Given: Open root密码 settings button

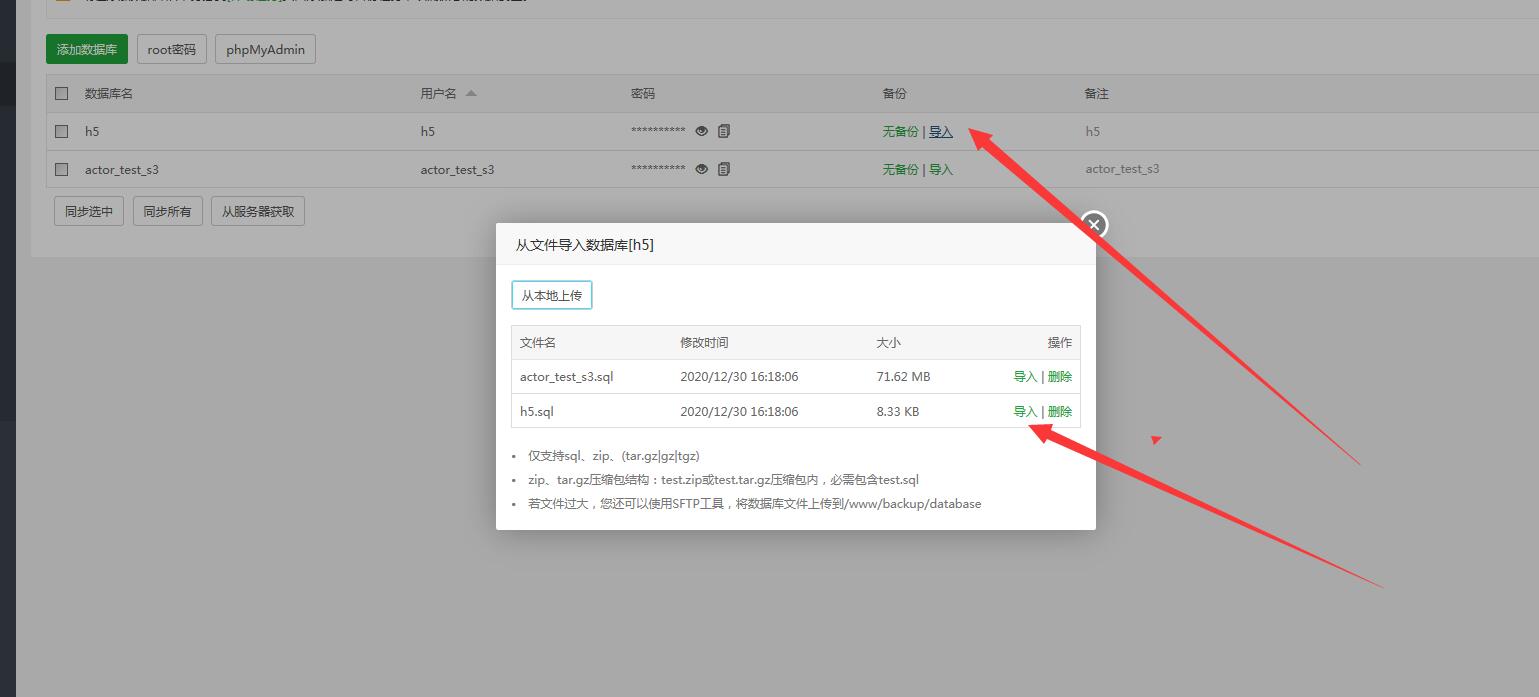Looking at the screenshot, I should click(172, 49).
